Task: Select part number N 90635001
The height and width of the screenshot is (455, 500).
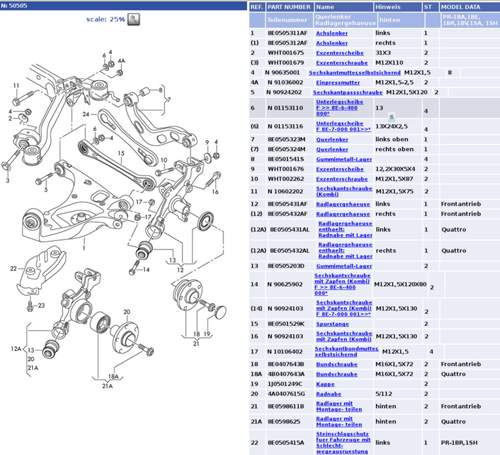Action: (282, 73)
